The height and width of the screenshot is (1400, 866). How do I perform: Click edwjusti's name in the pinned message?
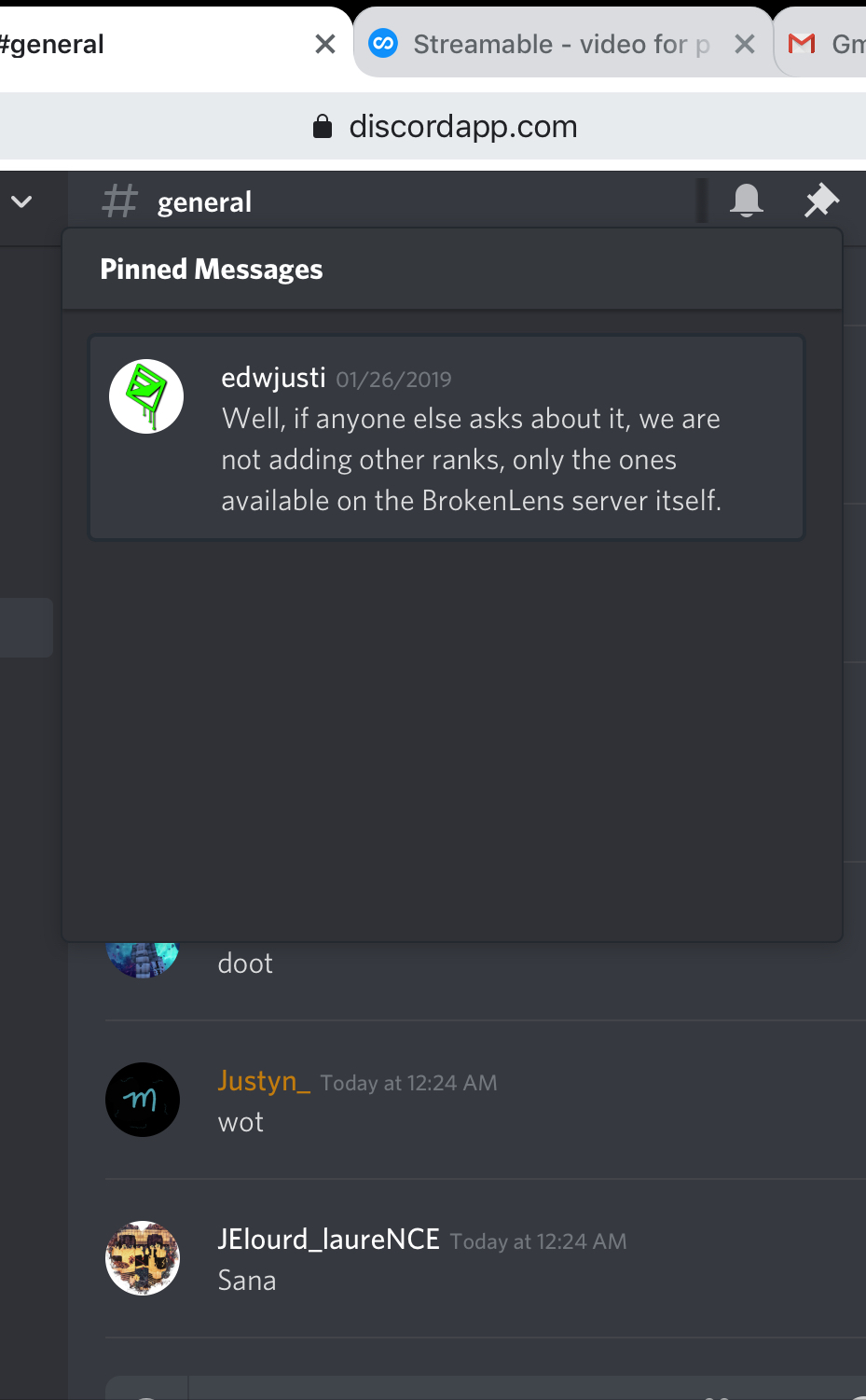273,378
